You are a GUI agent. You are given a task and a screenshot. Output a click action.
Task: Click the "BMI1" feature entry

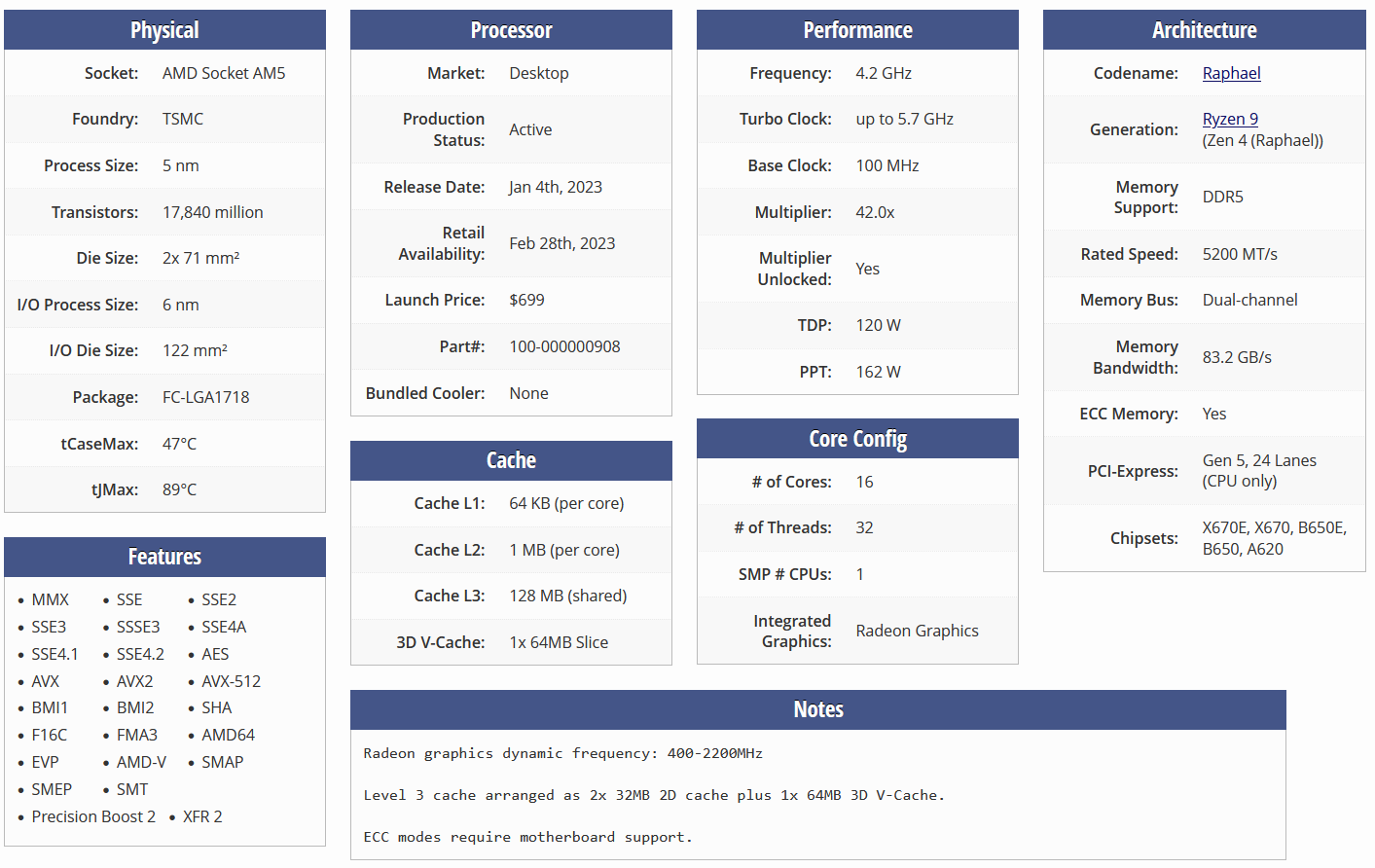click(50, 707)
